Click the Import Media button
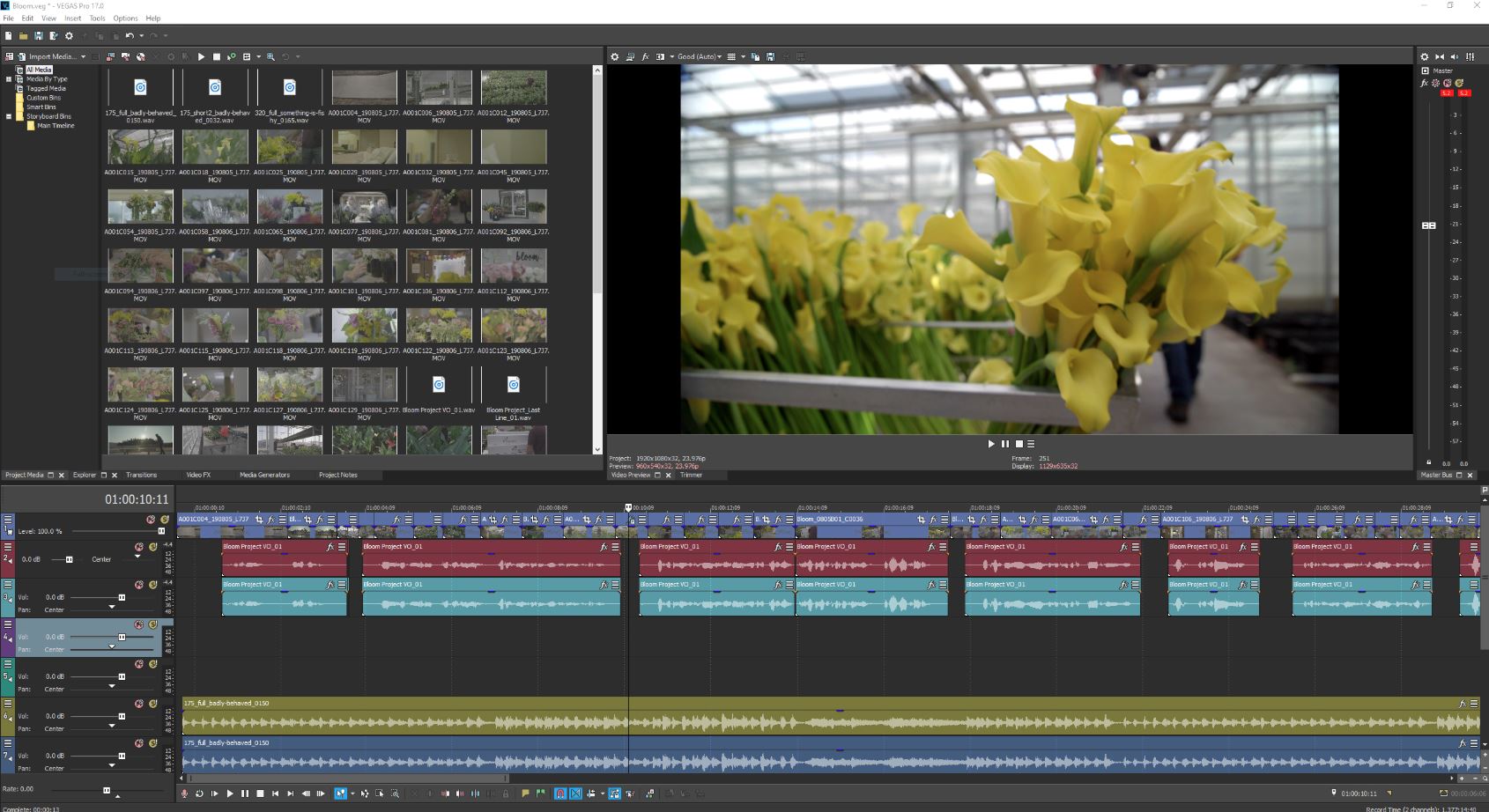The width and height of the screenshot is (1489, 812). click(48, 55)
